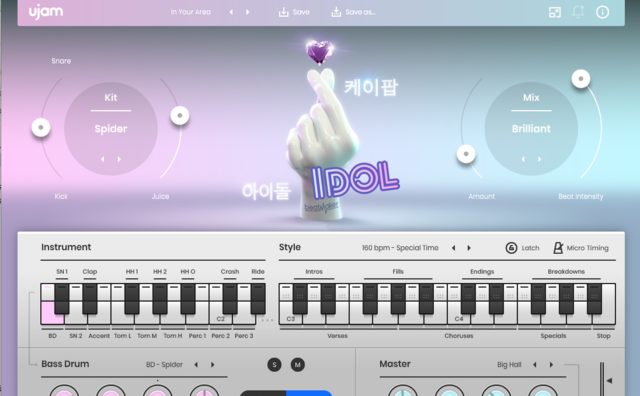This screenshot has width=640, height=396.
Task: Select previous Master preset arrow
Action: 535,365
